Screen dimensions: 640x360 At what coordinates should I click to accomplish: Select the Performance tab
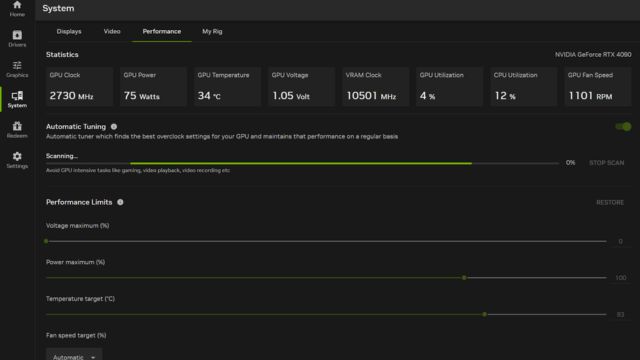162,31
